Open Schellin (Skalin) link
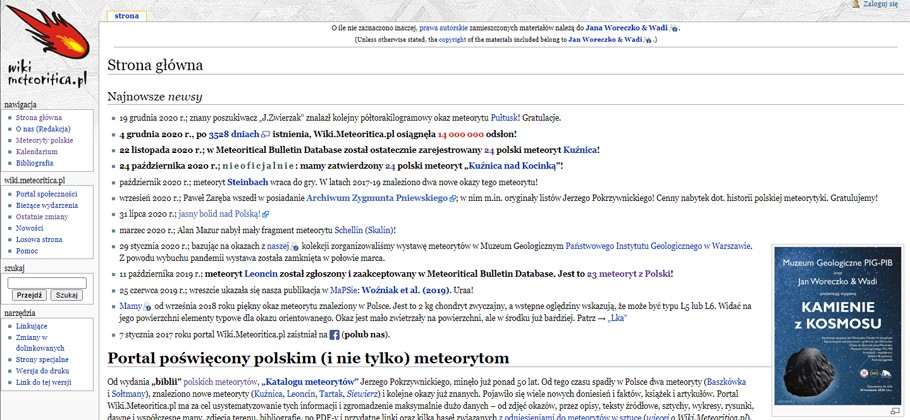Viewport: 910px width, 420px height. click(x=363, y=230)
